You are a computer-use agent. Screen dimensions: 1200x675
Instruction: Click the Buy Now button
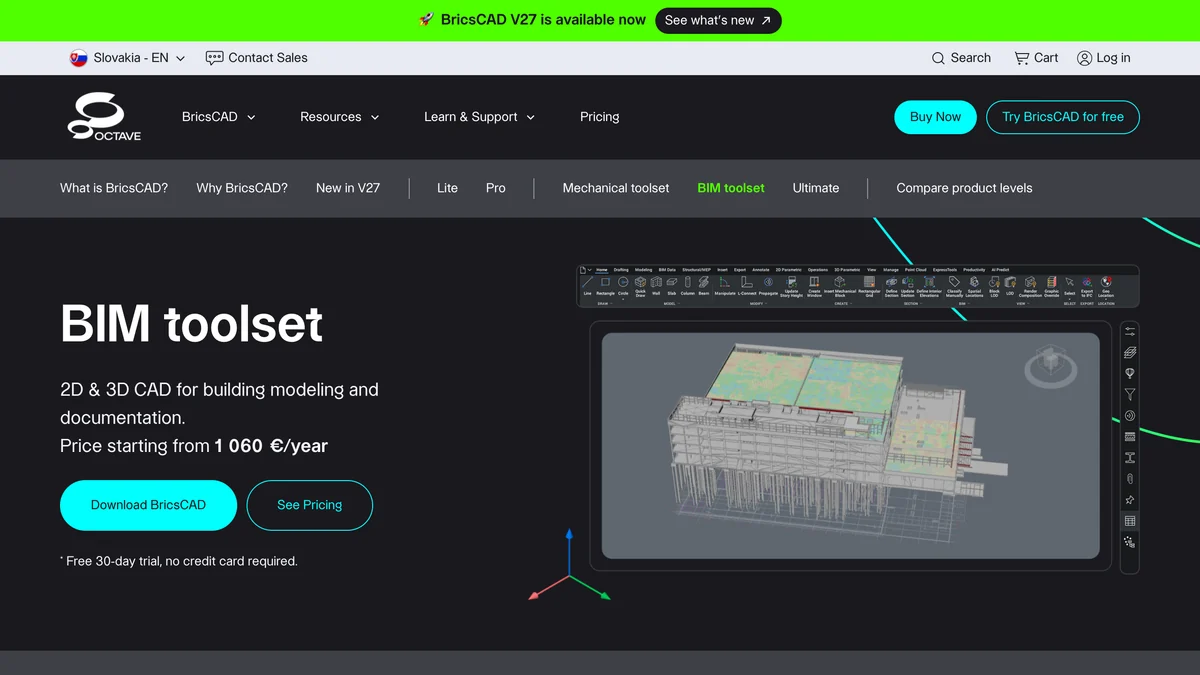[x=935, y=117]
